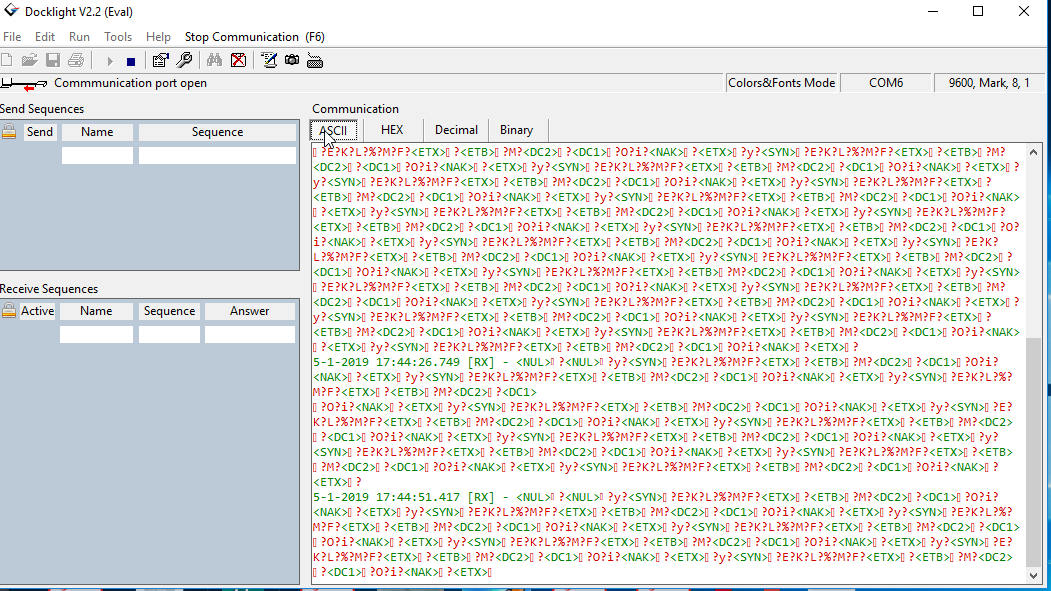Screen dimensions: 1051x591
Task: Click the Receive Sequences lock icon
Action: point(9,310)
